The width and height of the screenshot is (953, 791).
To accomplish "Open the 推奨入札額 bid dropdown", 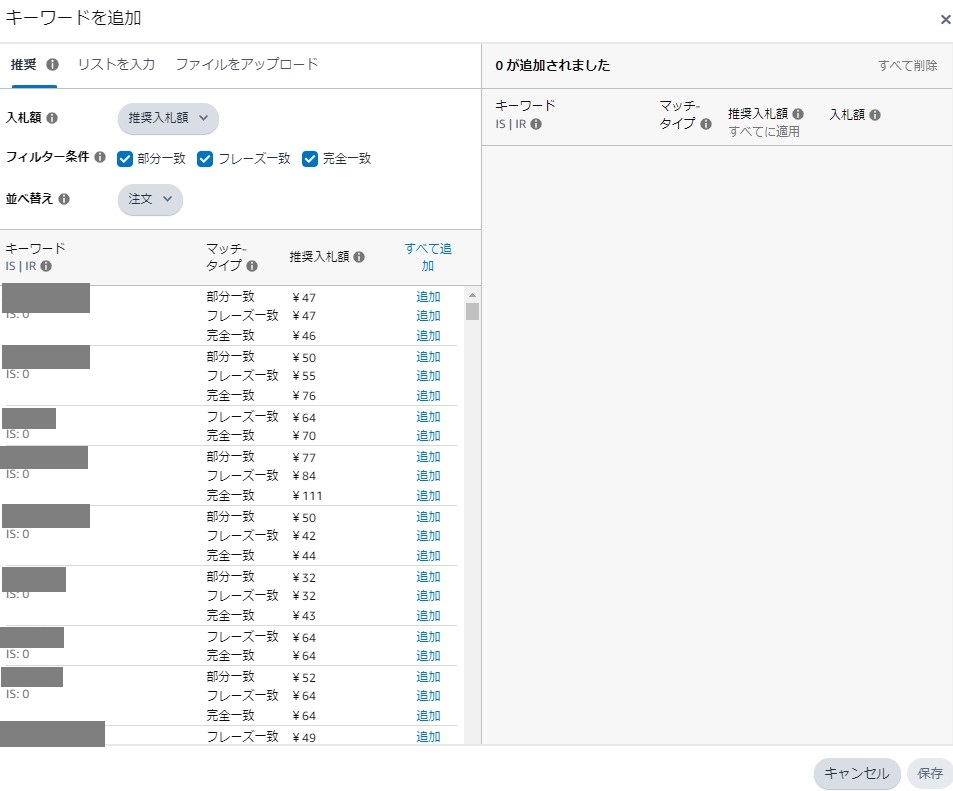I will point(168,118).
